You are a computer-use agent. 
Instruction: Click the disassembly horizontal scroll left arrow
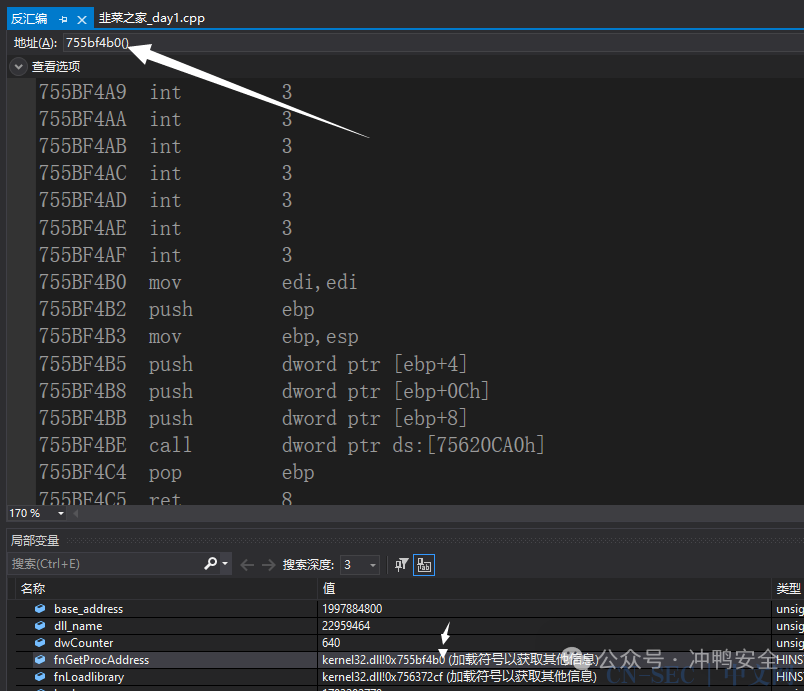(x=76, y=513)
